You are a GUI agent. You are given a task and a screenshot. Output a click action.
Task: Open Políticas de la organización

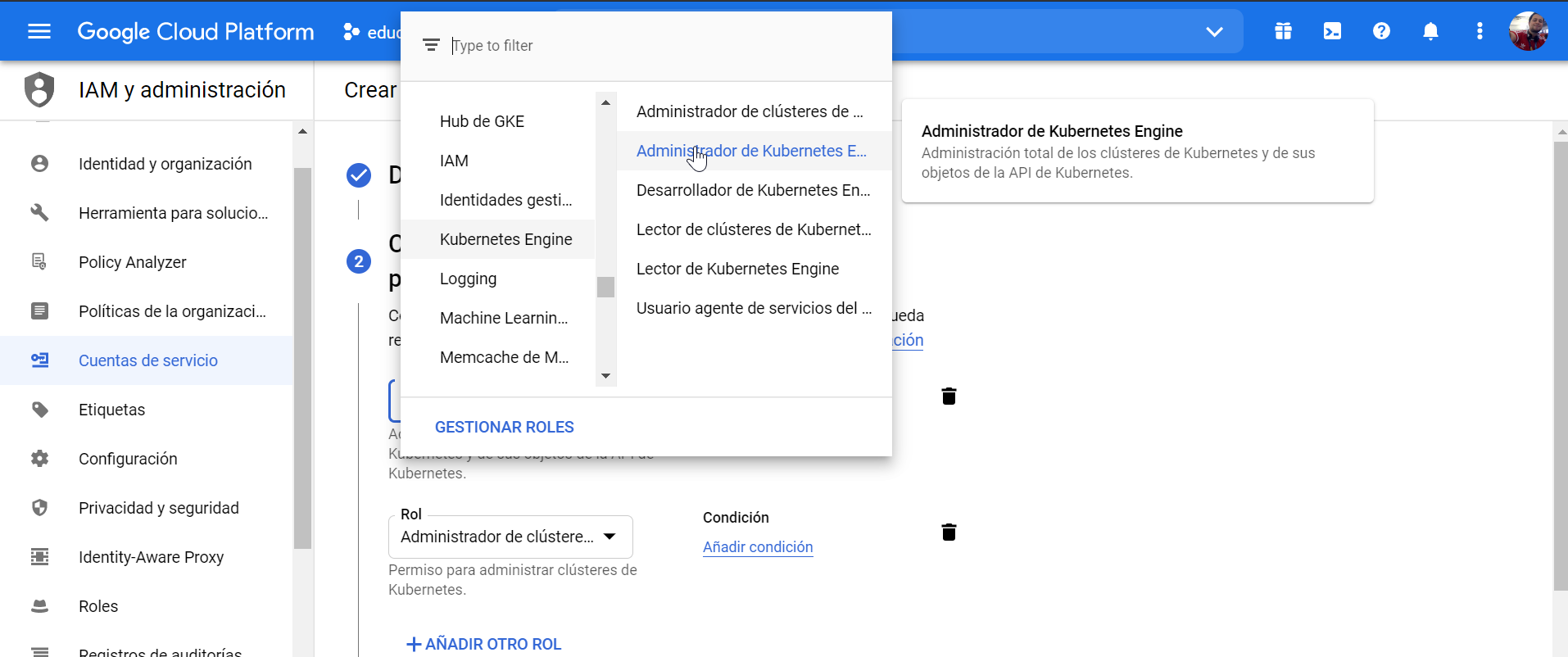tap(172, 311)
